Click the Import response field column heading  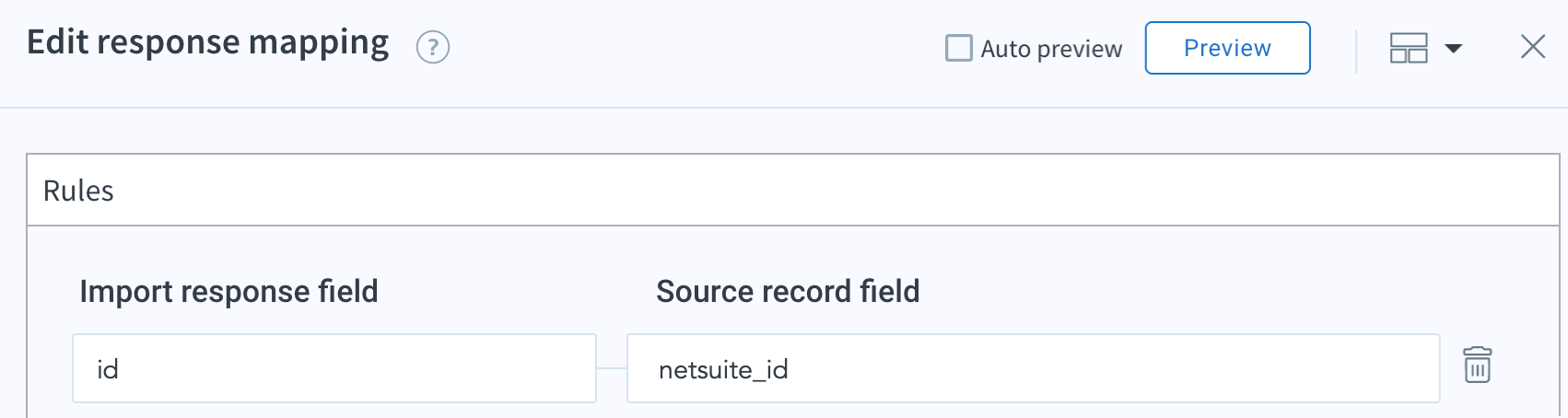click(228, 292)
